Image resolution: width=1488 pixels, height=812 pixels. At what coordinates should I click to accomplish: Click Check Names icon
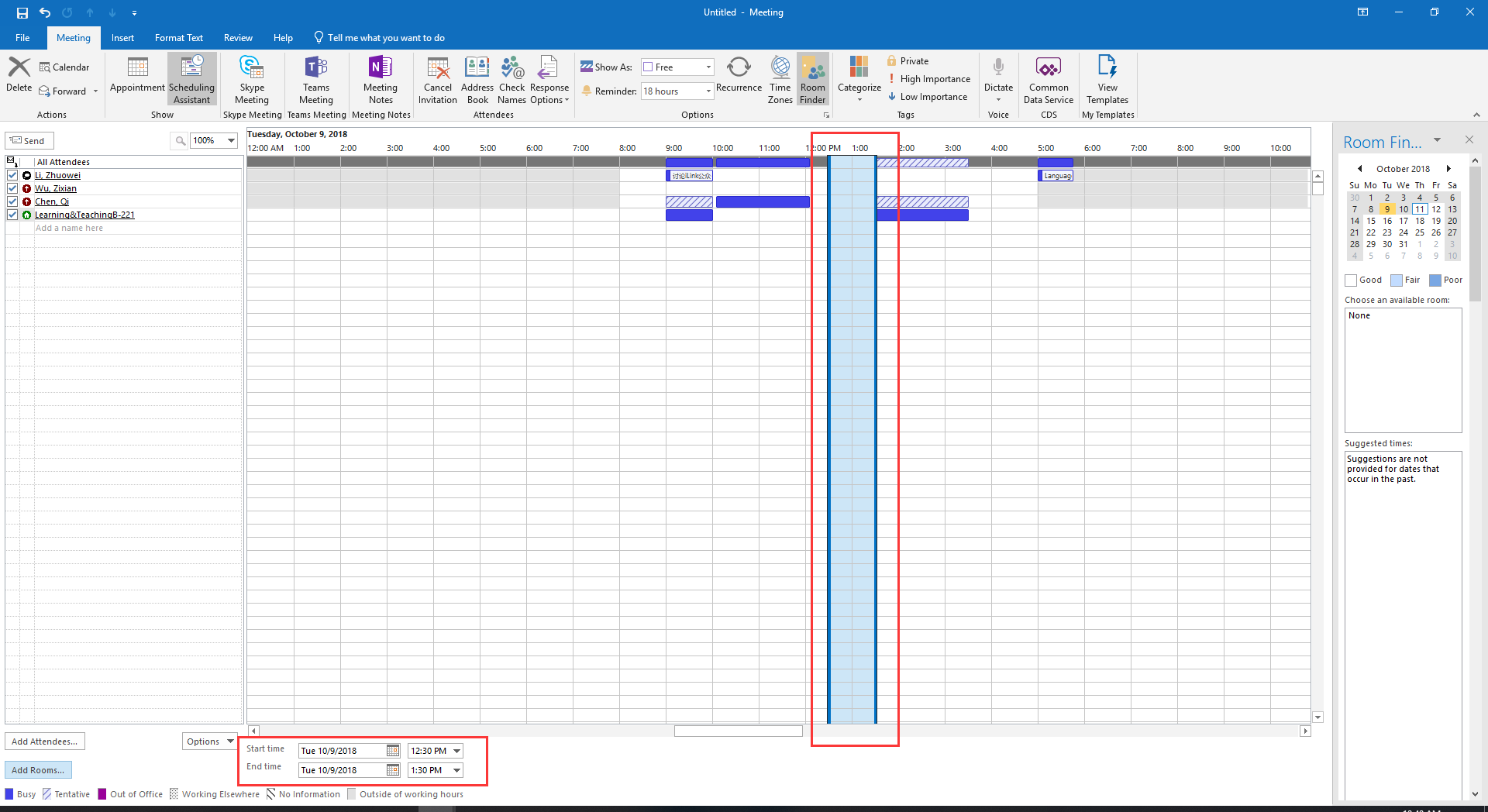511,79
